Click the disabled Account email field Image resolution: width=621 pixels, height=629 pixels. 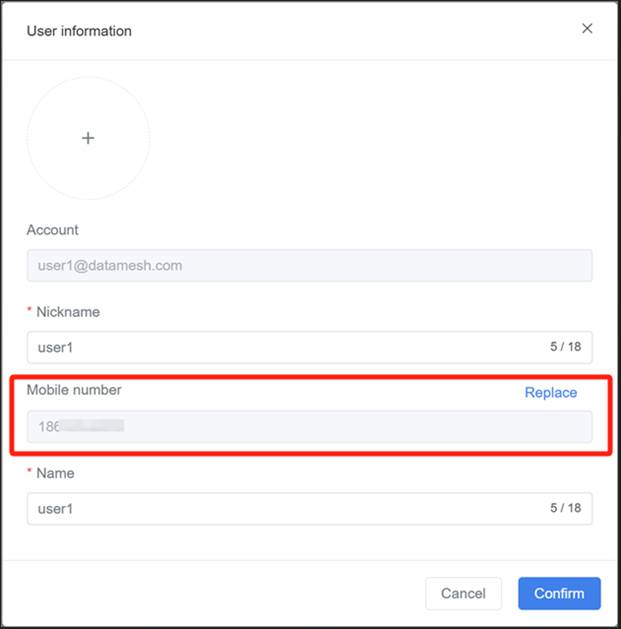click(x=309, y=266)
